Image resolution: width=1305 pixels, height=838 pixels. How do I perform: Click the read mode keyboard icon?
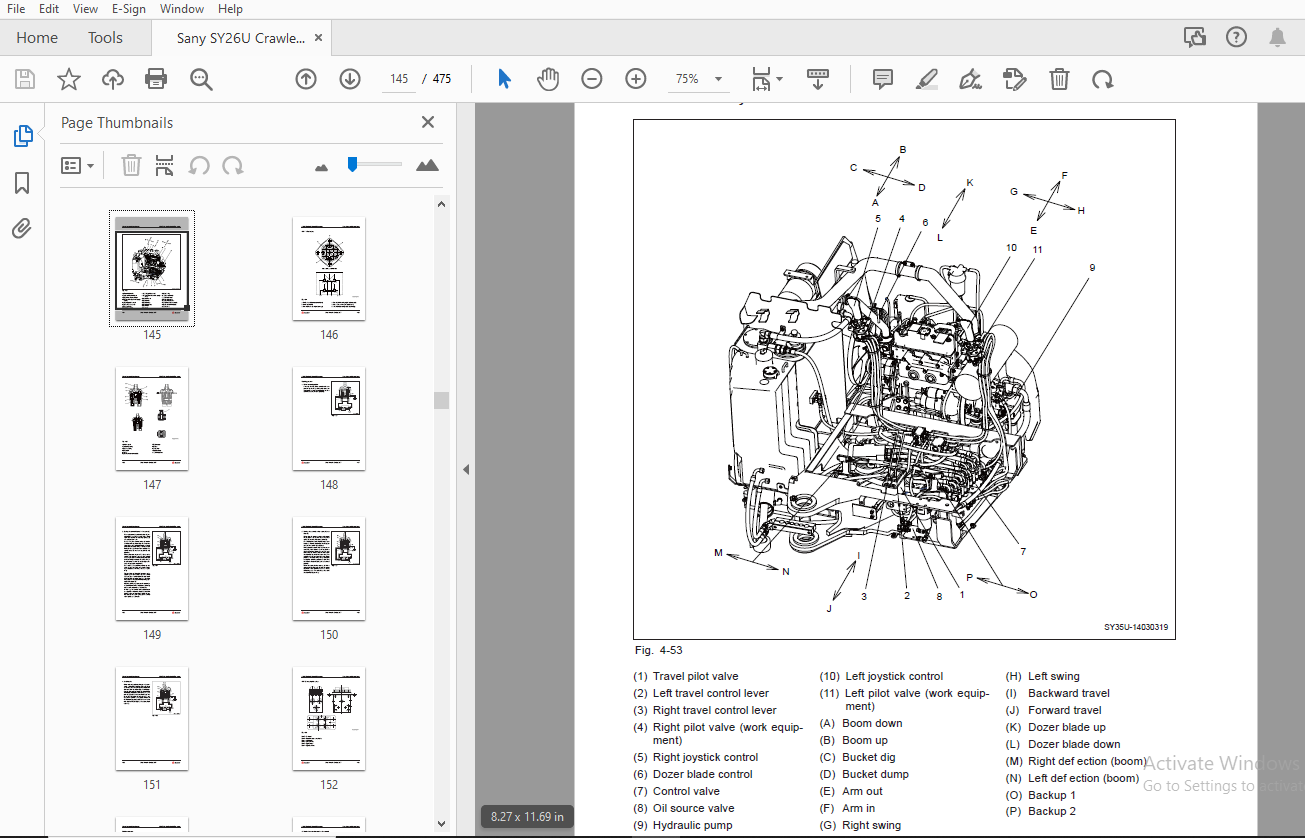coord(818,79)
